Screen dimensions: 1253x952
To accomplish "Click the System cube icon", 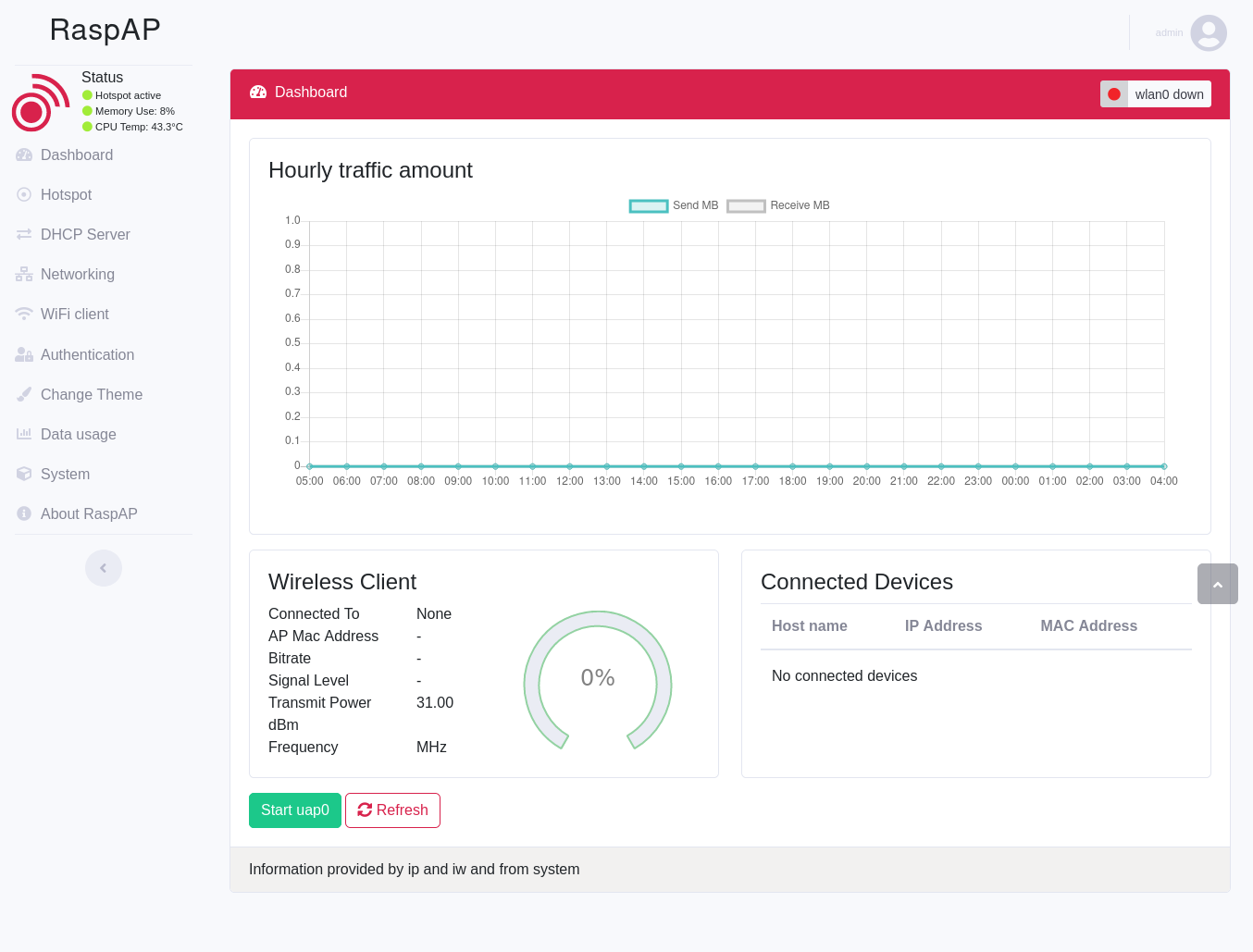I will (24, 475).
